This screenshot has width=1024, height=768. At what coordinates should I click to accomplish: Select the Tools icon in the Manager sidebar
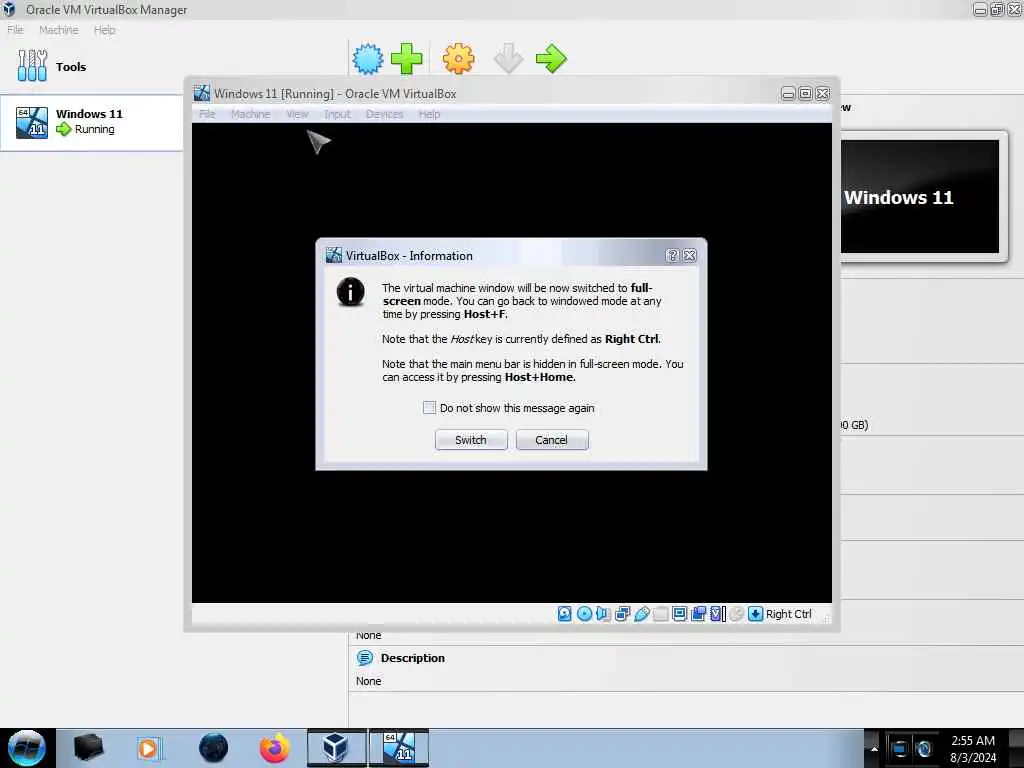(x=32, y=66)
